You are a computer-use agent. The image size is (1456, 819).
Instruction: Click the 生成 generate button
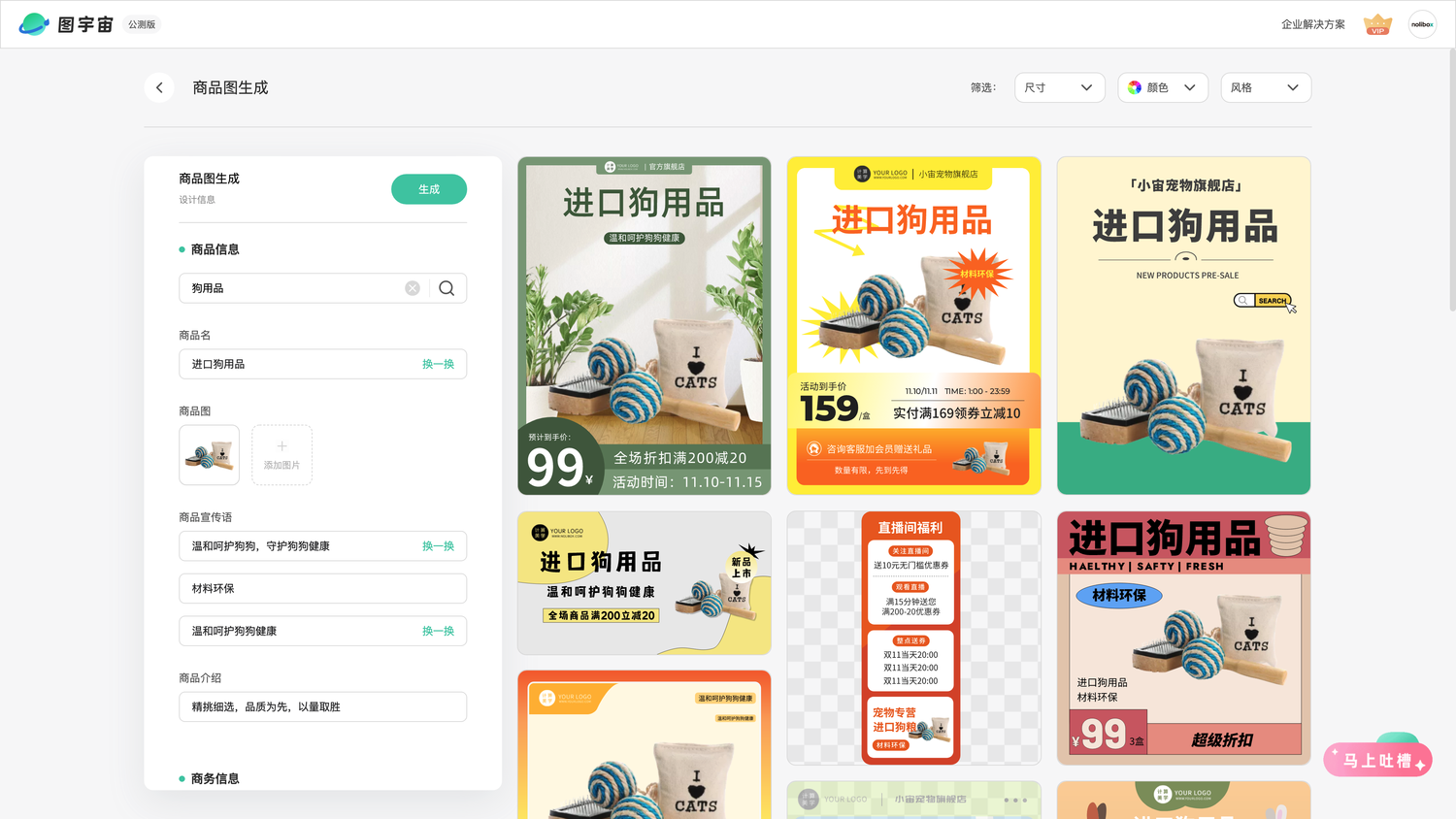click(x=429, y=189)
